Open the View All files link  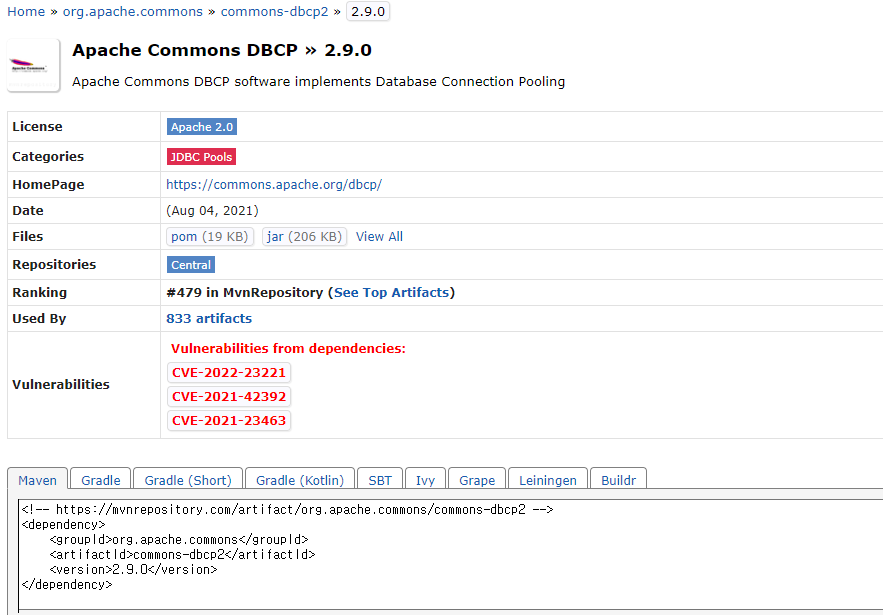379,237
